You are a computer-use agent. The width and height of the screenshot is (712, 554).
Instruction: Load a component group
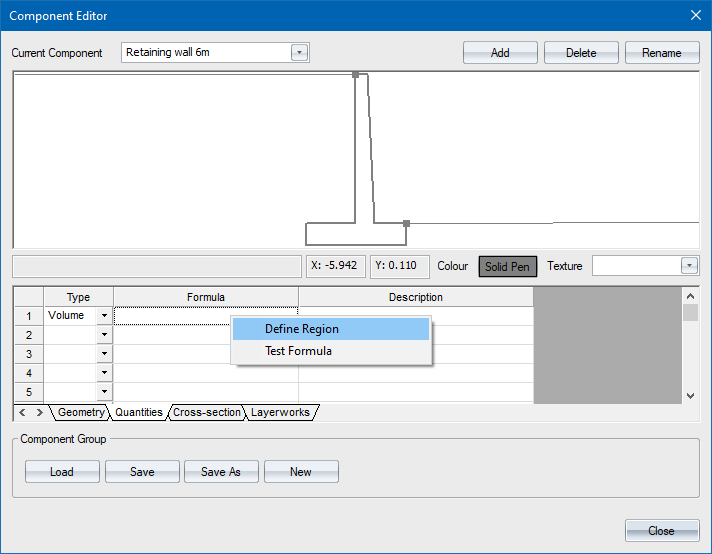62,472
